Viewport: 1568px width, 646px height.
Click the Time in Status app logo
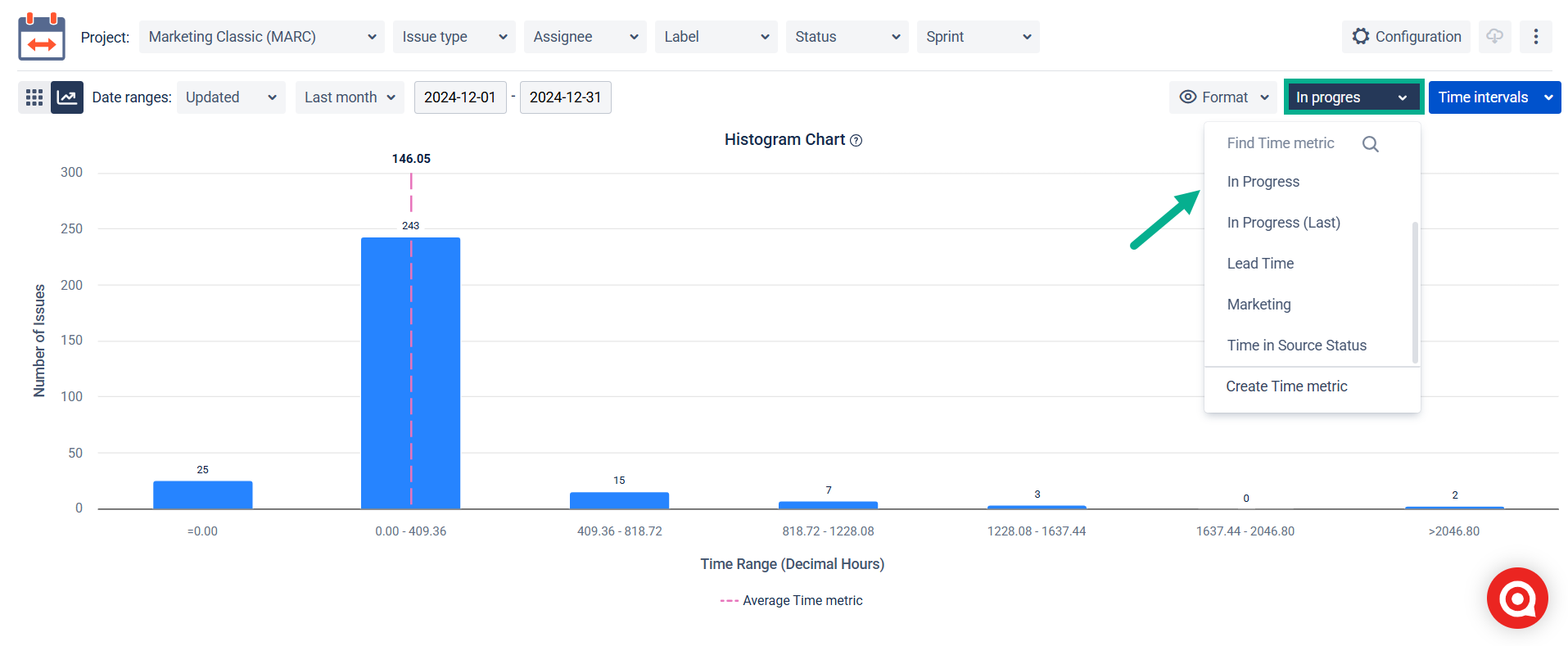tap(42, 37)
